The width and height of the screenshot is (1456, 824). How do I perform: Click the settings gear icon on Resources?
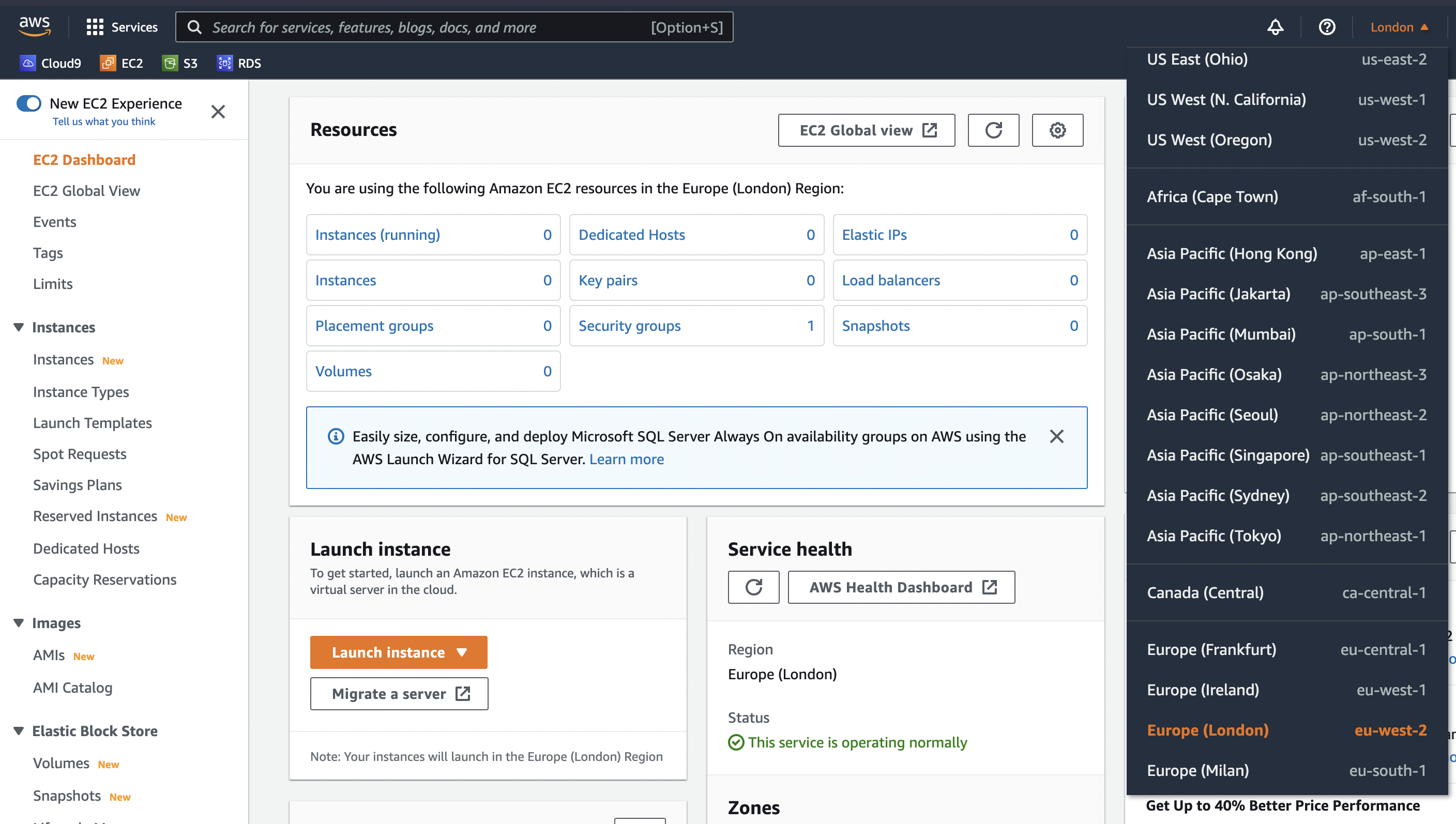coord(1058,130)
